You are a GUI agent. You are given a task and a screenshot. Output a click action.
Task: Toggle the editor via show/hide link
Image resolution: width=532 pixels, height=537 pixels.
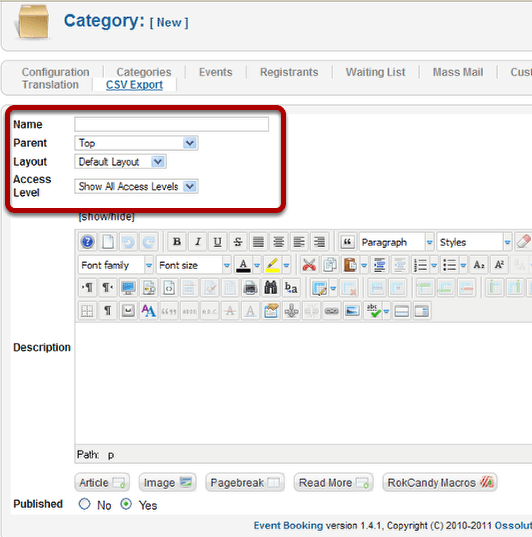106,217
